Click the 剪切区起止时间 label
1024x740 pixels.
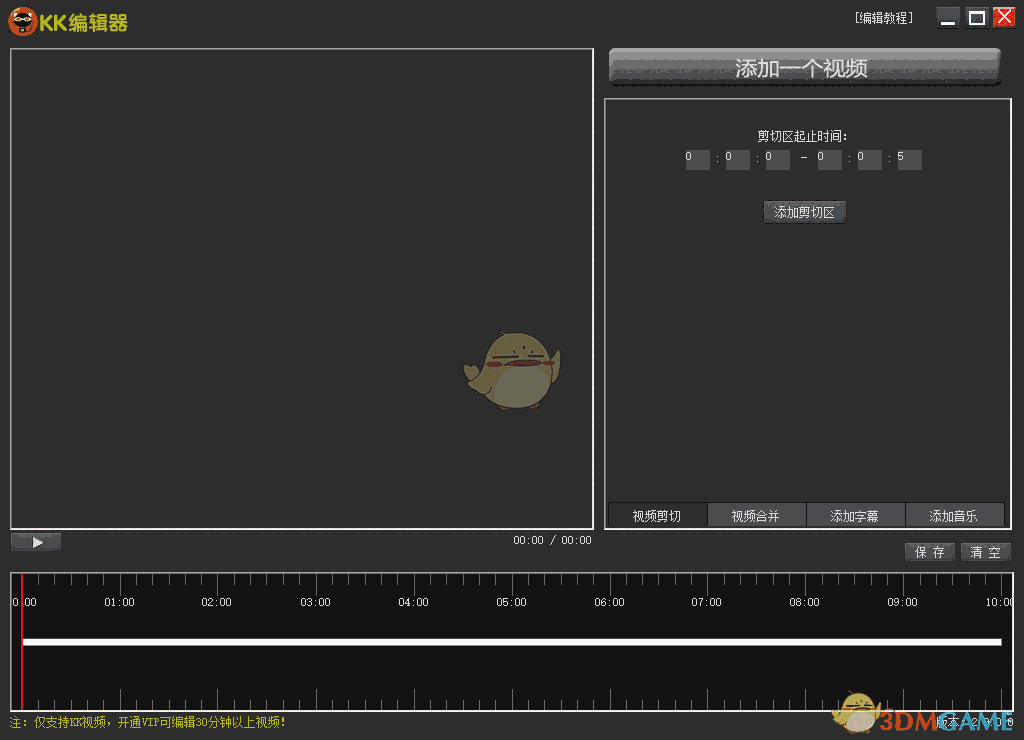802,136
